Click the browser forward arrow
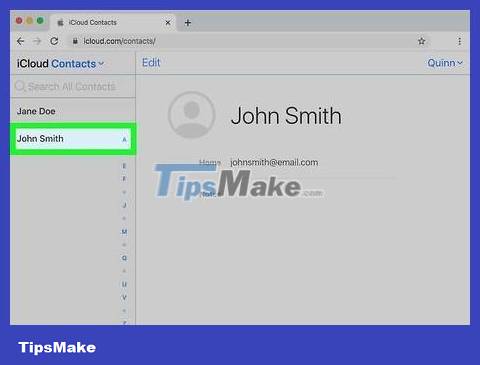This screenshot has width=480, height=365. pos(37,41)
